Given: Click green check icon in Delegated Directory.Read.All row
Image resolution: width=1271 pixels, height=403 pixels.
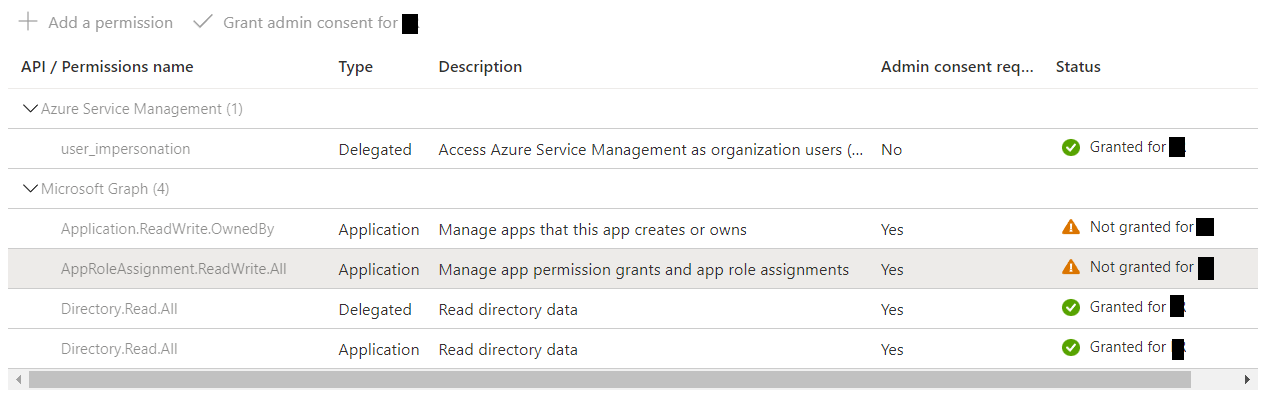Looking at the screenshot, I should (1071, 308).
